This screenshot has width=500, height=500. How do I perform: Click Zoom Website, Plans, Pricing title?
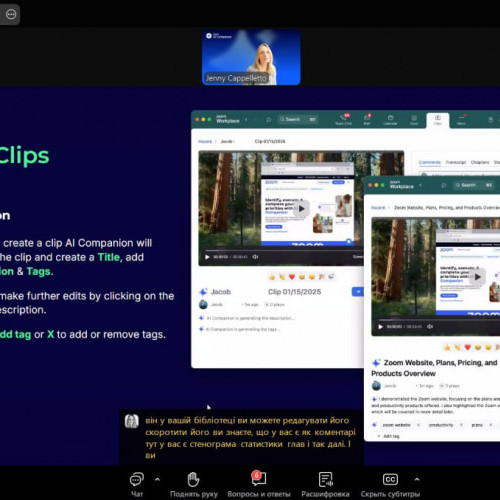coord(434,368)
